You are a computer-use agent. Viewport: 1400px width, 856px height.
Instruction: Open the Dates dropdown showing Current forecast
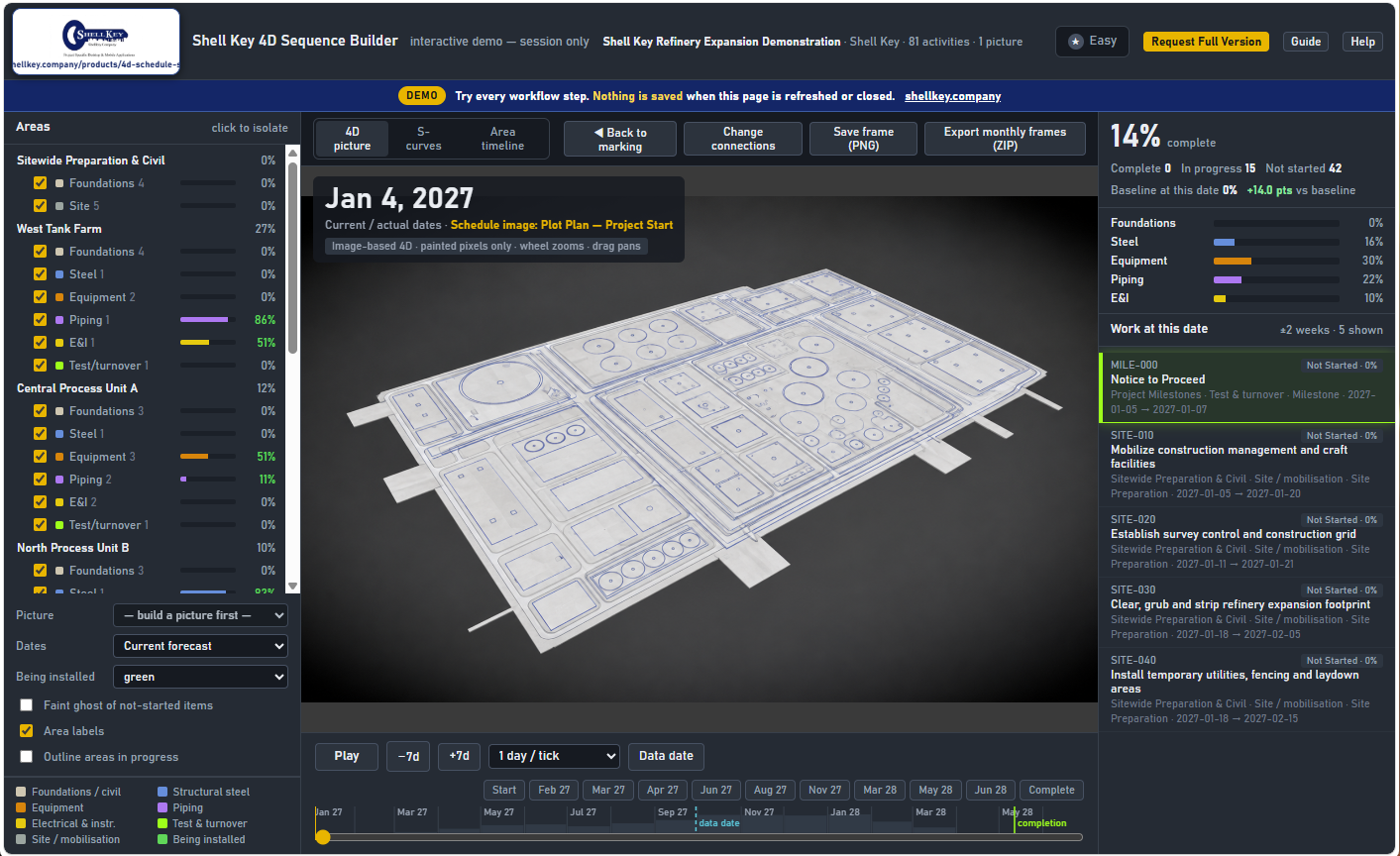[x=201, y=646]
